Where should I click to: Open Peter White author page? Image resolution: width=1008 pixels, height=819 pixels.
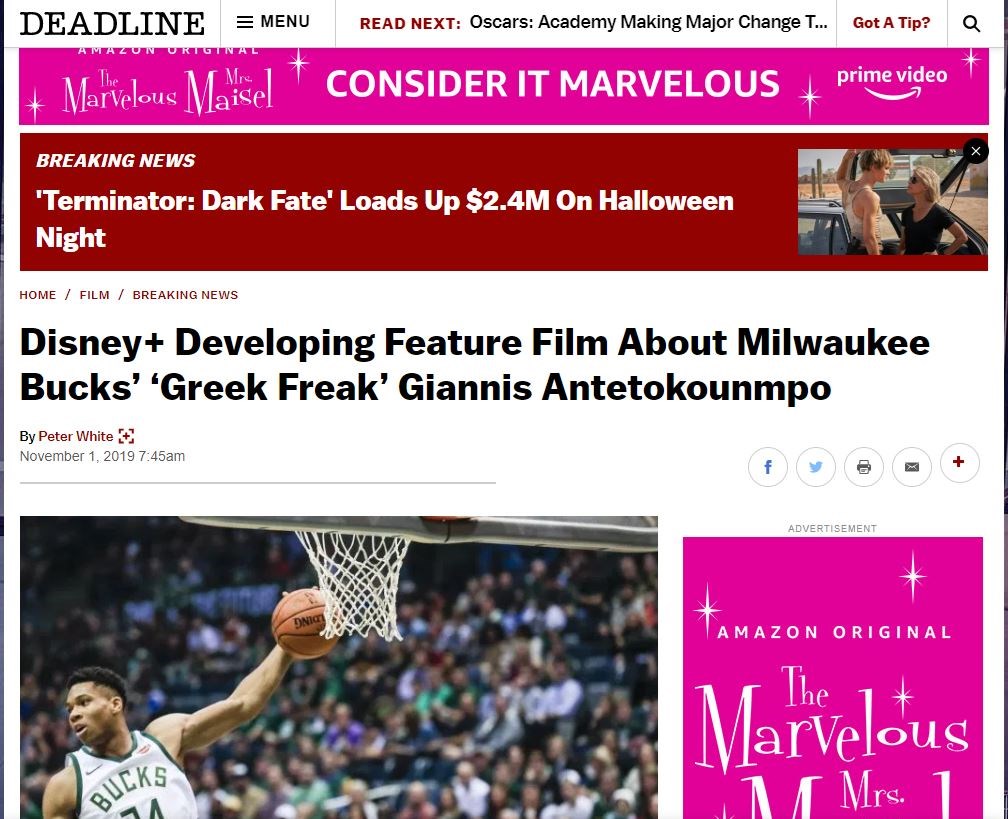[x=76, y=436]
